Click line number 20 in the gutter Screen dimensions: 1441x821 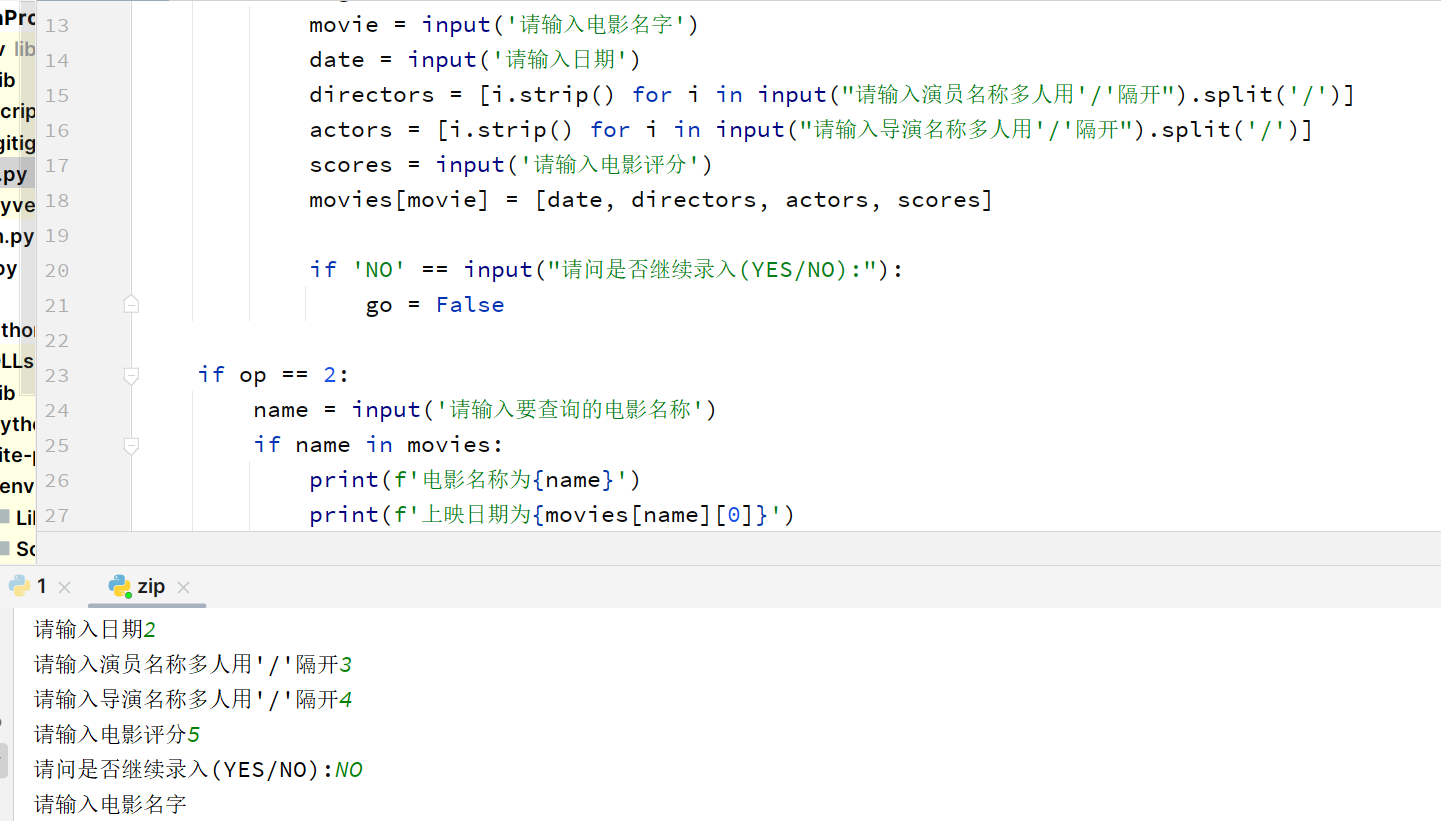point(57,270)
